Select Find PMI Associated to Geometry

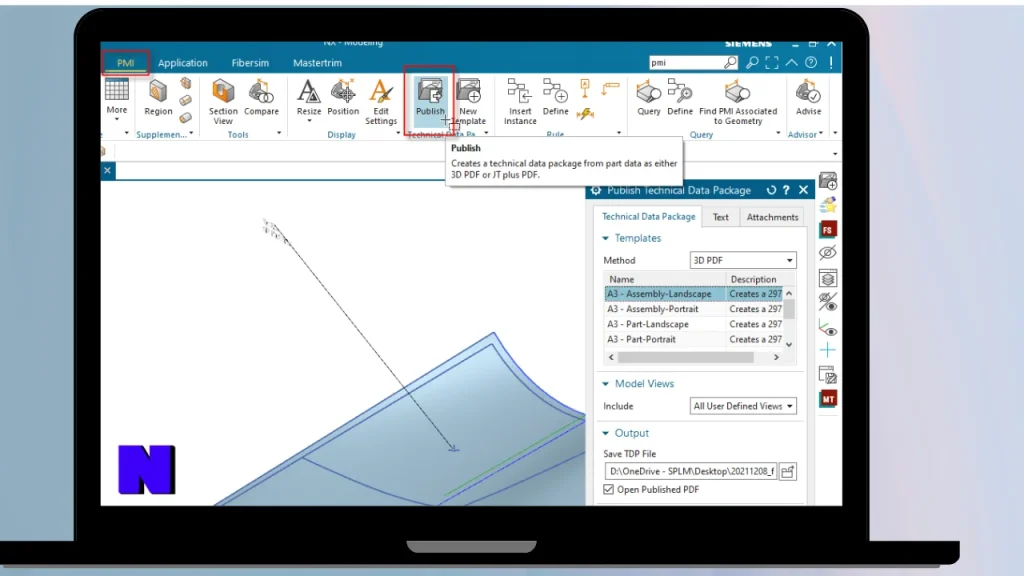coord(738,102)
